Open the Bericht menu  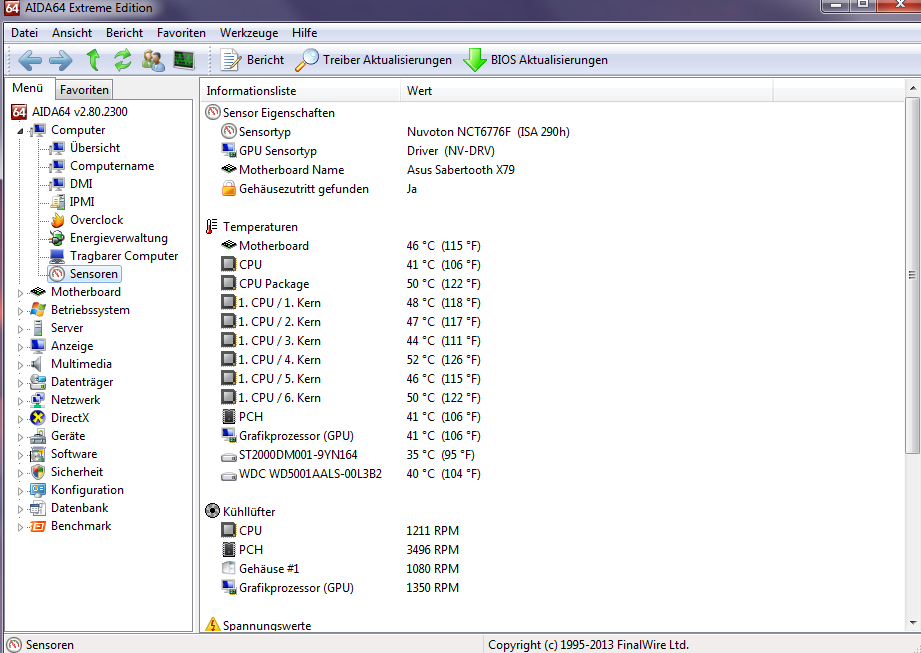[124, 33]
